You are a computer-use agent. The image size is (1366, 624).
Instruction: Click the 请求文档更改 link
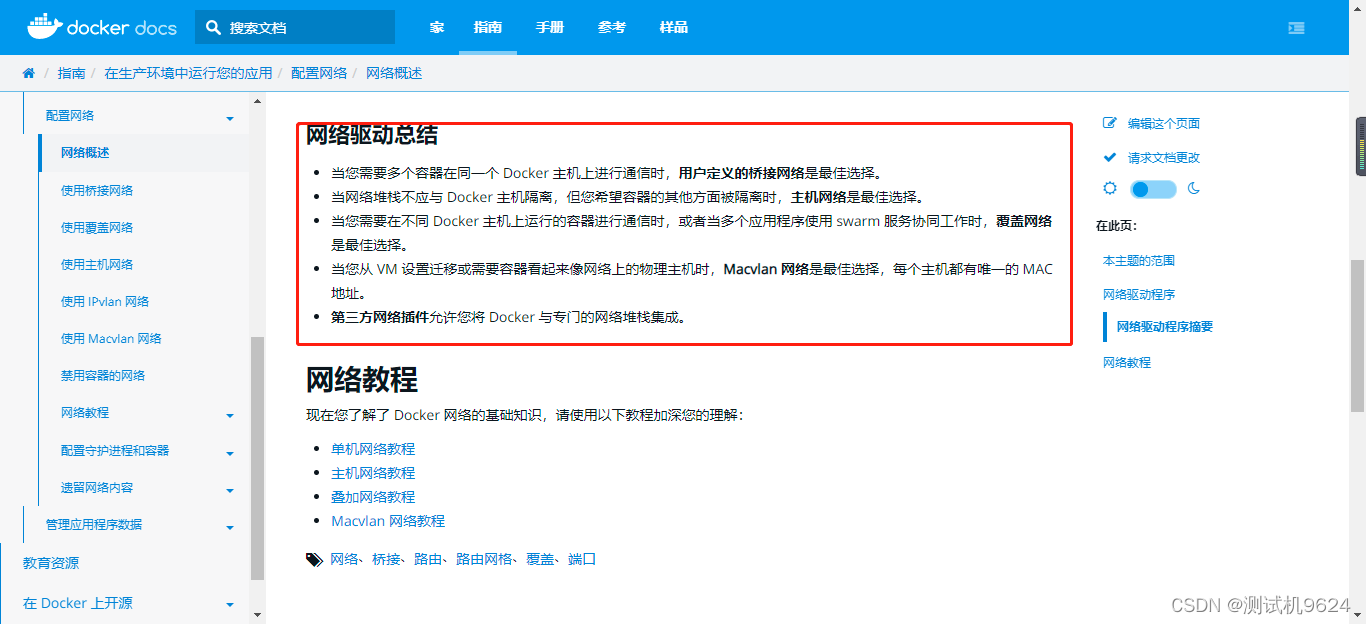1164,157
